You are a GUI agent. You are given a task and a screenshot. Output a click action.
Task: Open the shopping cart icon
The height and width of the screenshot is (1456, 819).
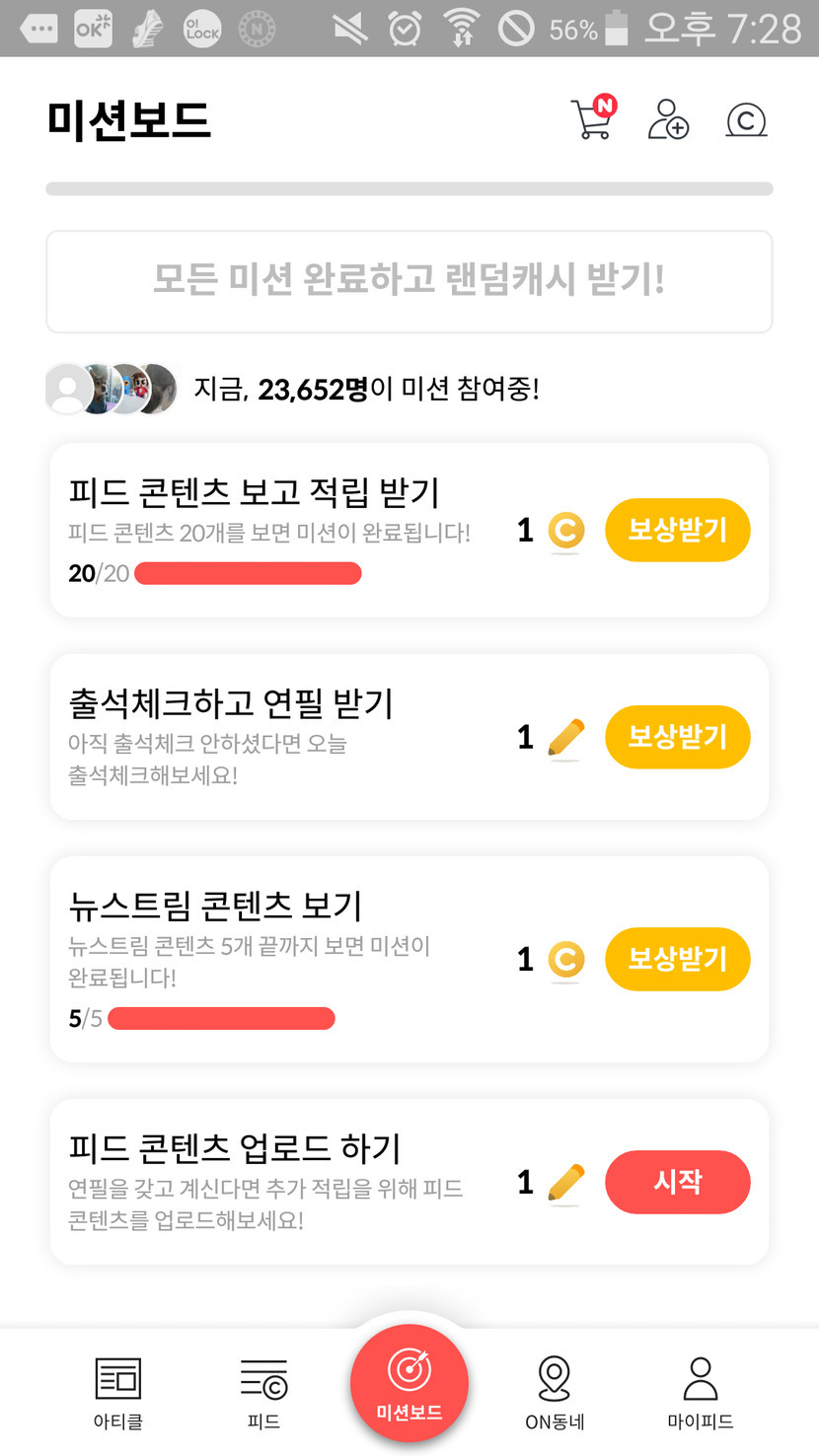tap(592, 119)
